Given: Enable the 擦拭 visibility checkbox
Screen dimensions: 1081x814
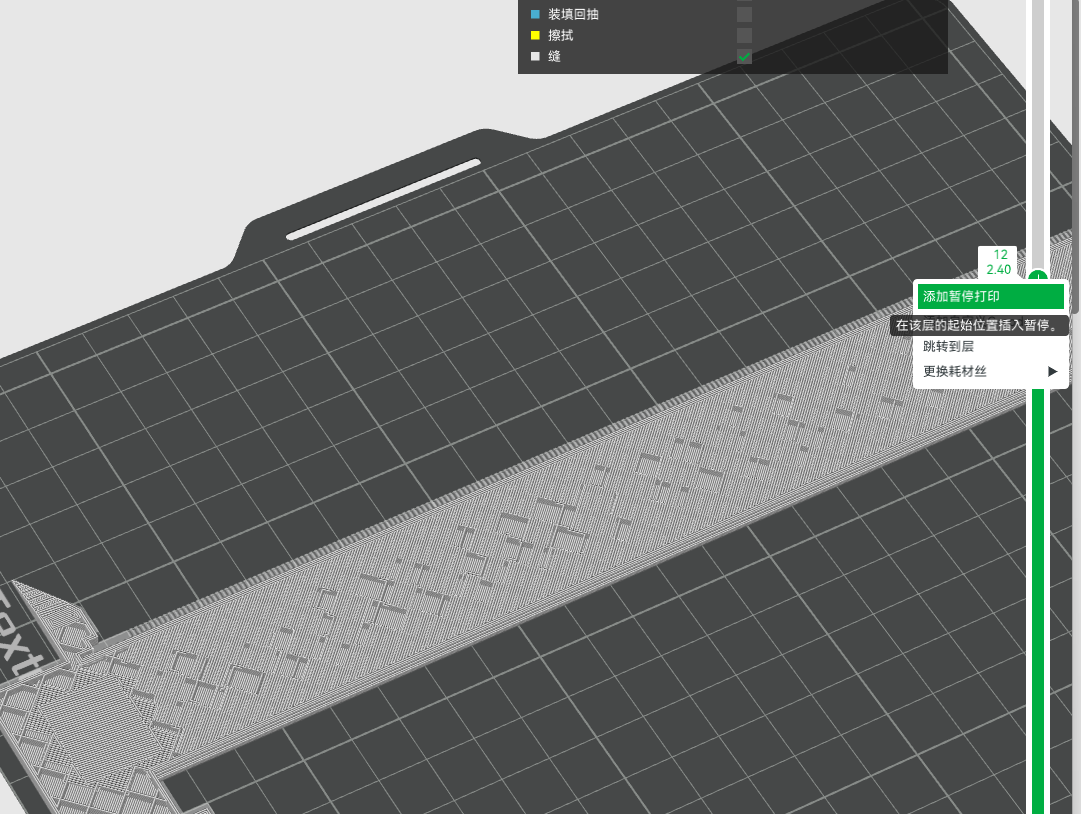Looking at the screenshot, I should 744,35.
